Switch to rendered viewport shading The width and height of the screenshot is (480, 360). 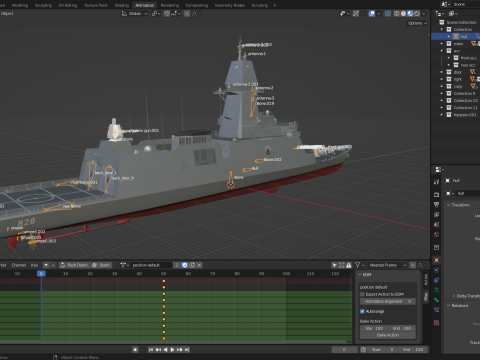pyautogui.click(x=417, y=14)
